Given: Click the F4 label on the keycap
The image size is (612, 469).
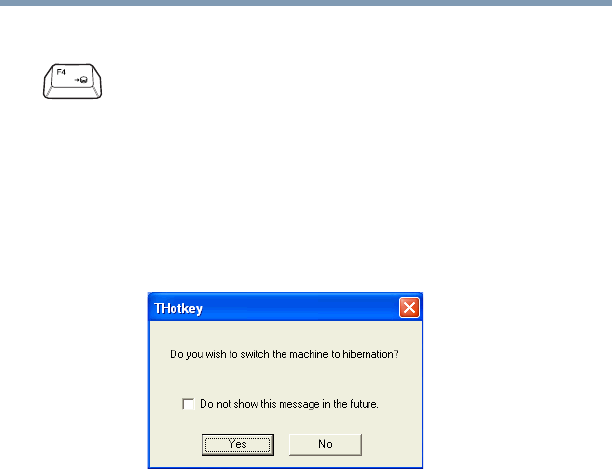Looking at the screenshot, I should click(61, 72).
